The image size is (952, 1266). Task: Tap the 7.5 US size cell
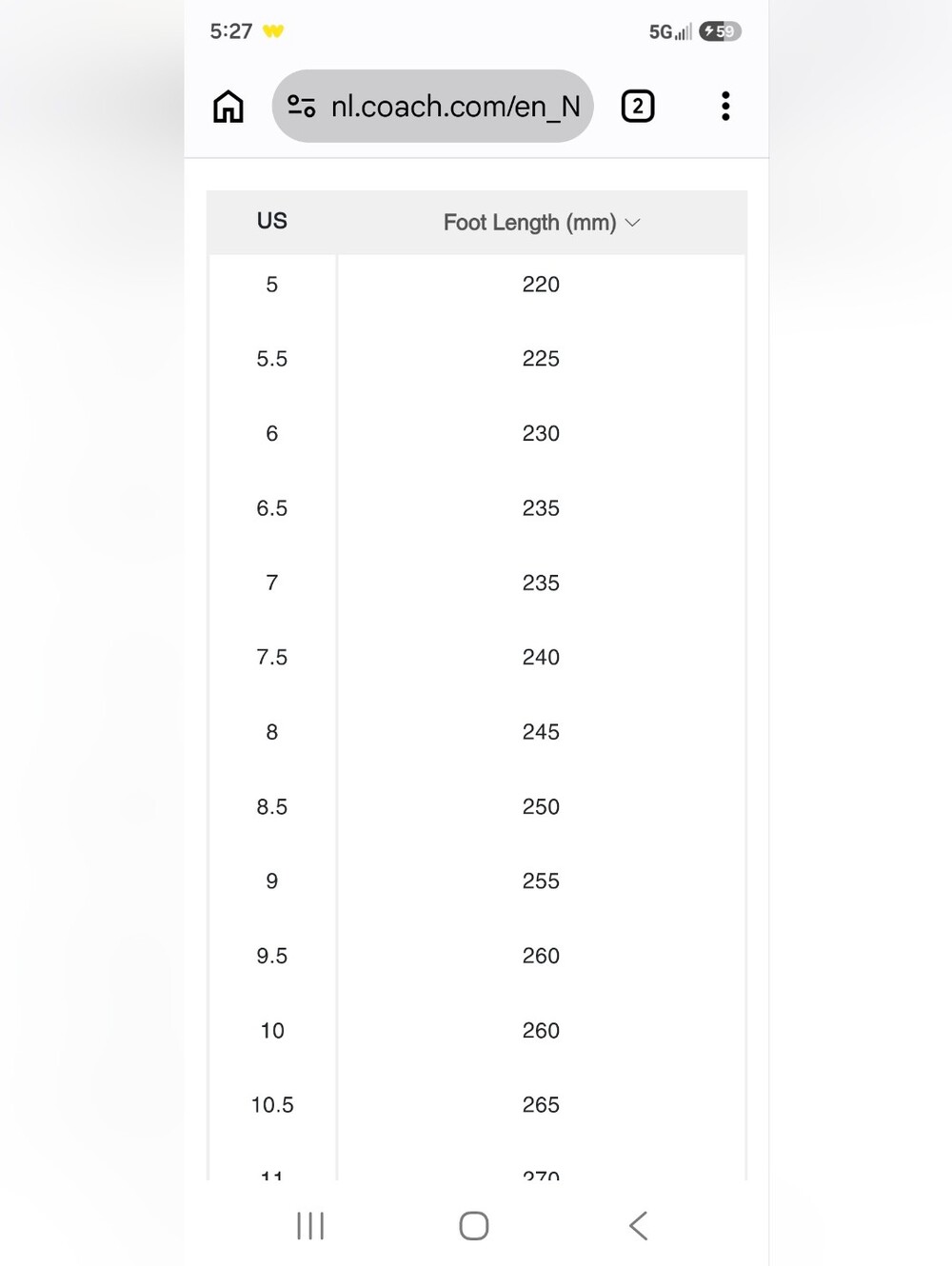tap(272, 658)
